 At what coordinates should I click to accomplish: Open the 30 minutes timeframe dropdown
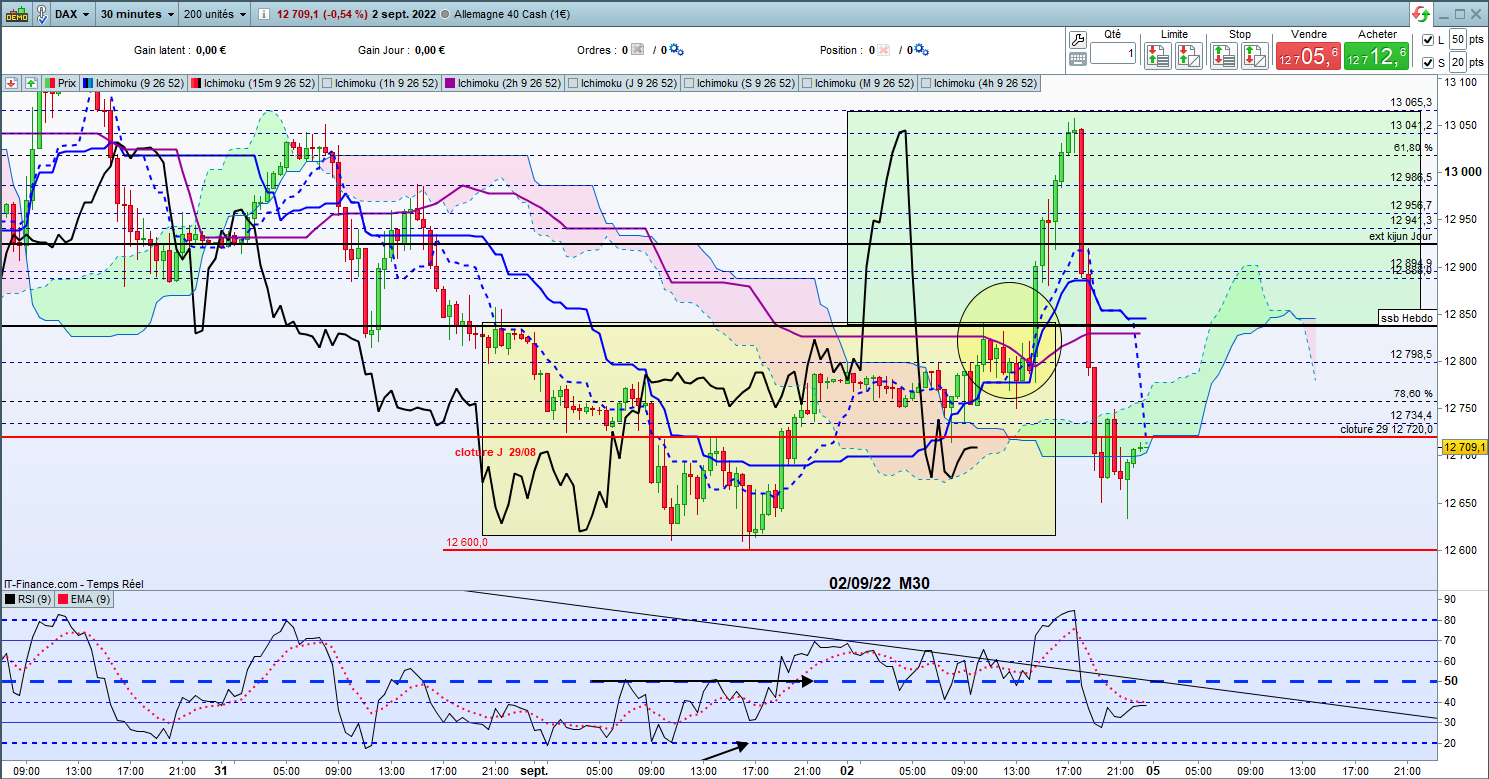139,15
